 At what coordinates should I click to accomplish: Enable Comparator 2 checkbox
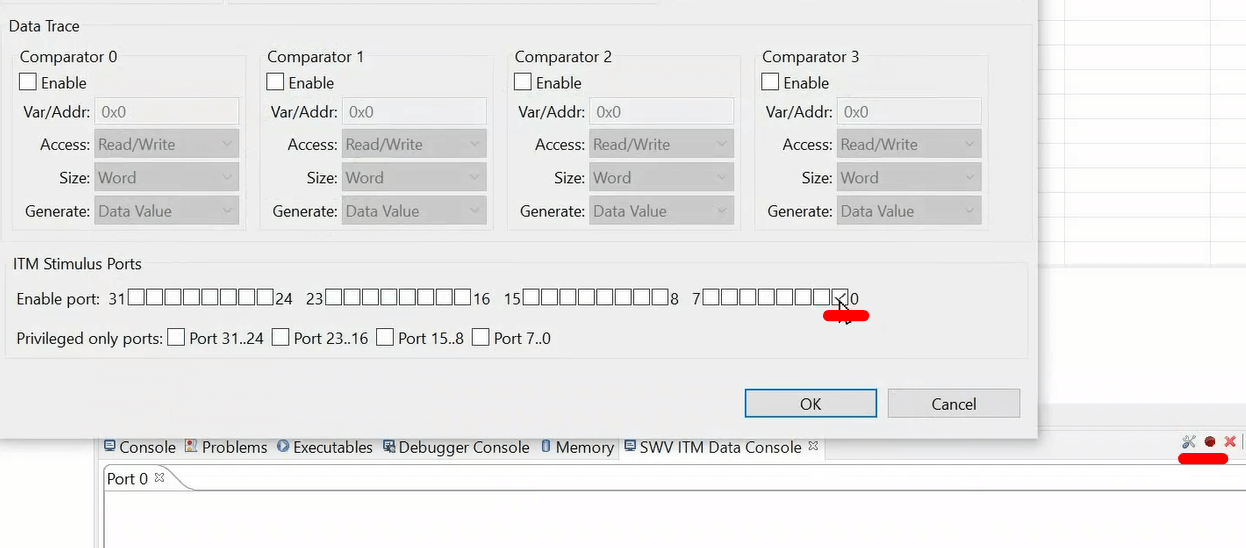coord(523,82)
